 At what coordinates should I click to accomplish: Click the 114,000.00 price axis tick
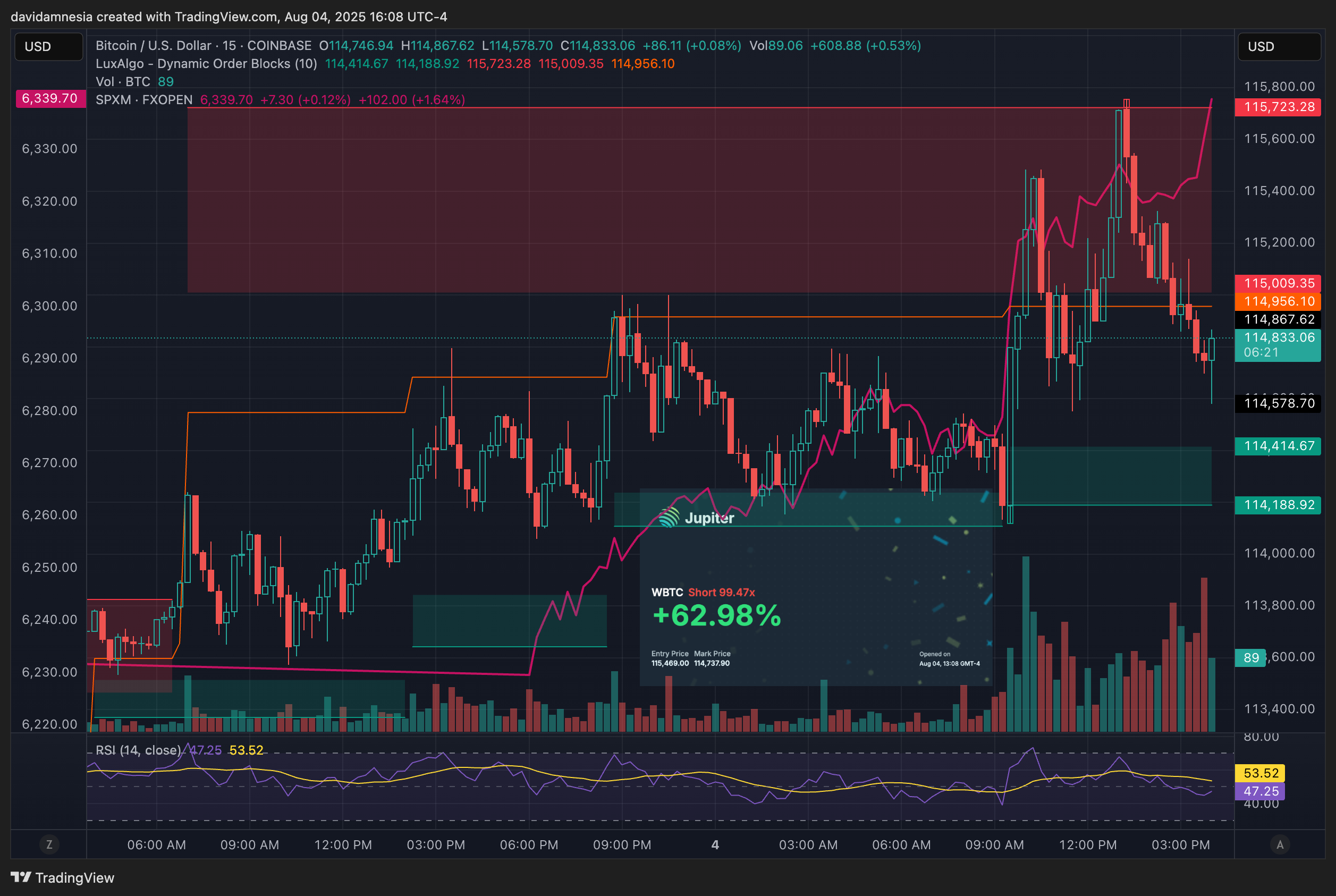[1279, 553]
